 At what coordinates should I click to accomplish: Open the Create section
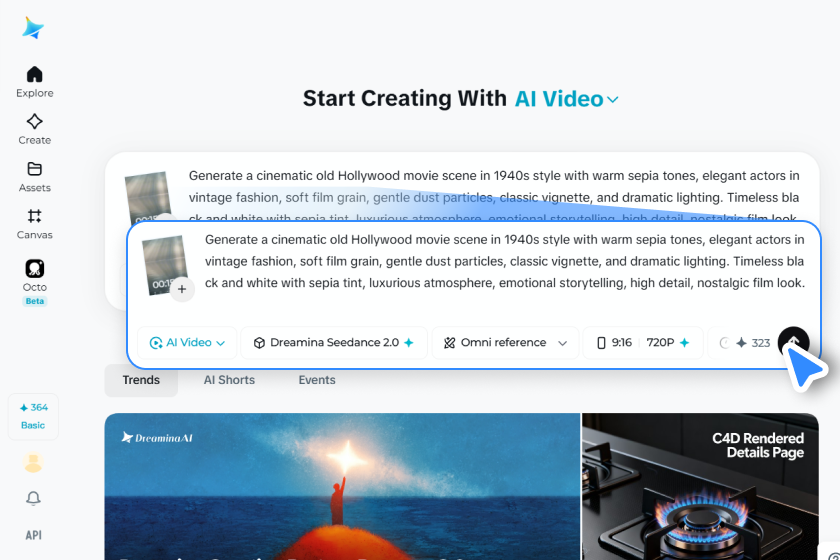click(34, 129)
